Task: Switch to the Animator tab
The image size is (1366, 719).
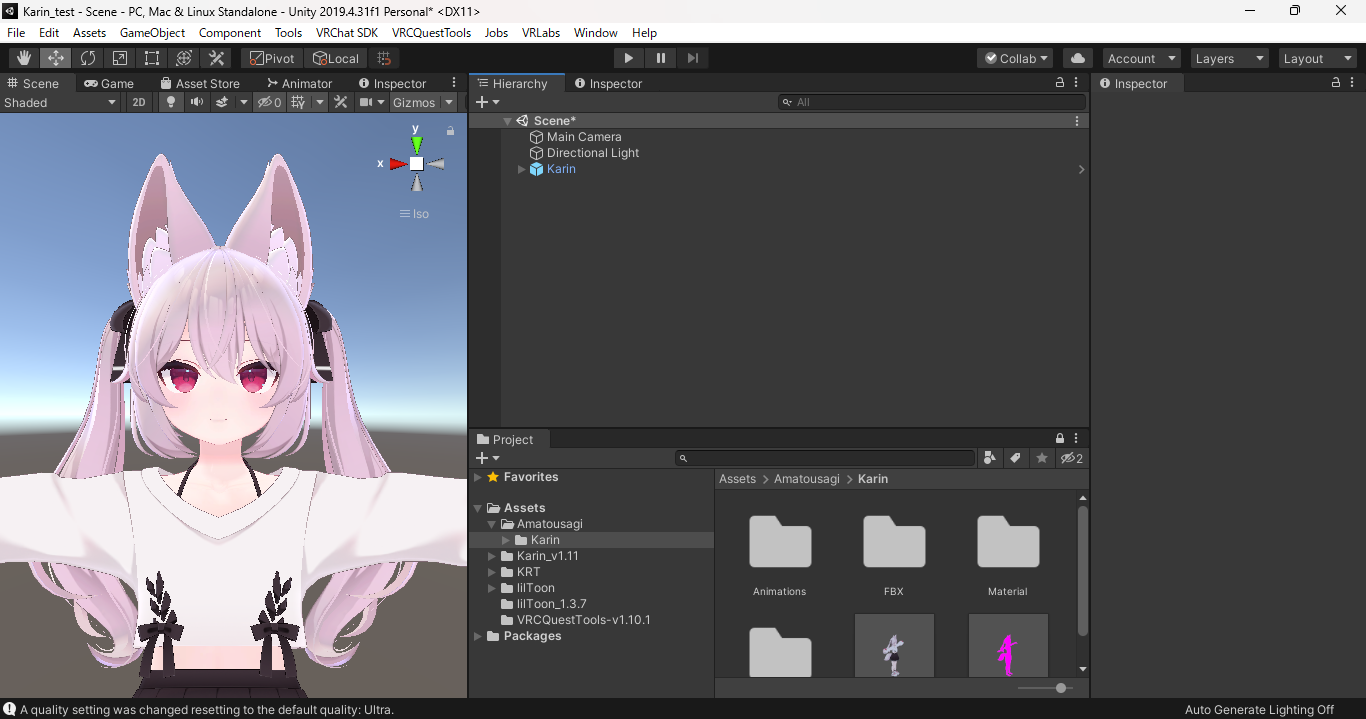Action: click(x=299, y=83)
